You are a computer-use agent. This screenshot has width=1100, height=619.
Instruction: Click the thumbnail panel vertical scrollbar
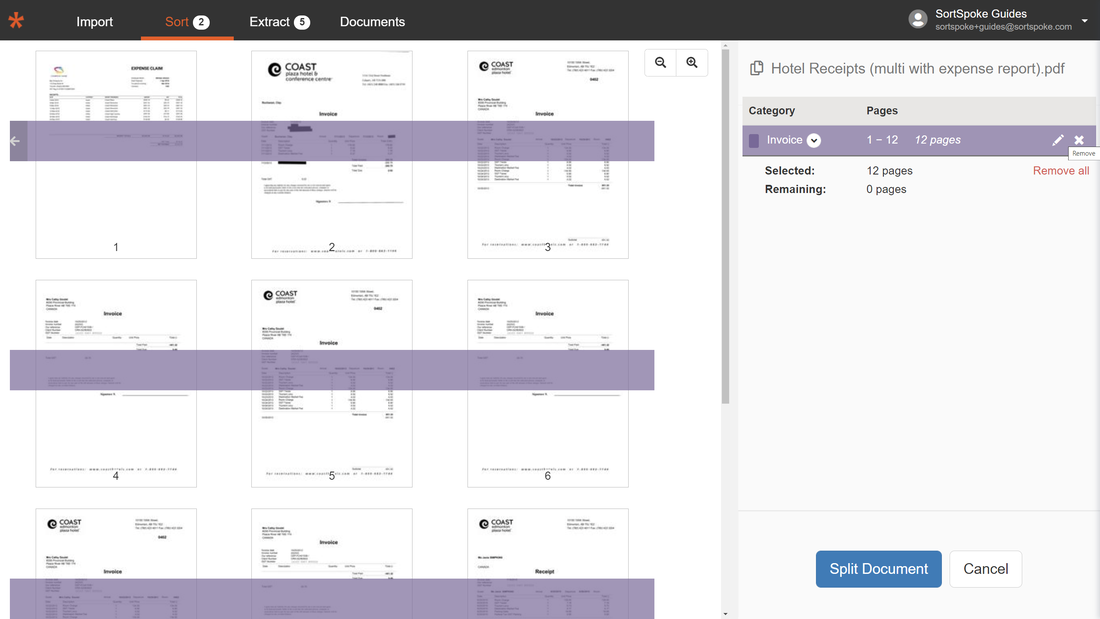725,227
